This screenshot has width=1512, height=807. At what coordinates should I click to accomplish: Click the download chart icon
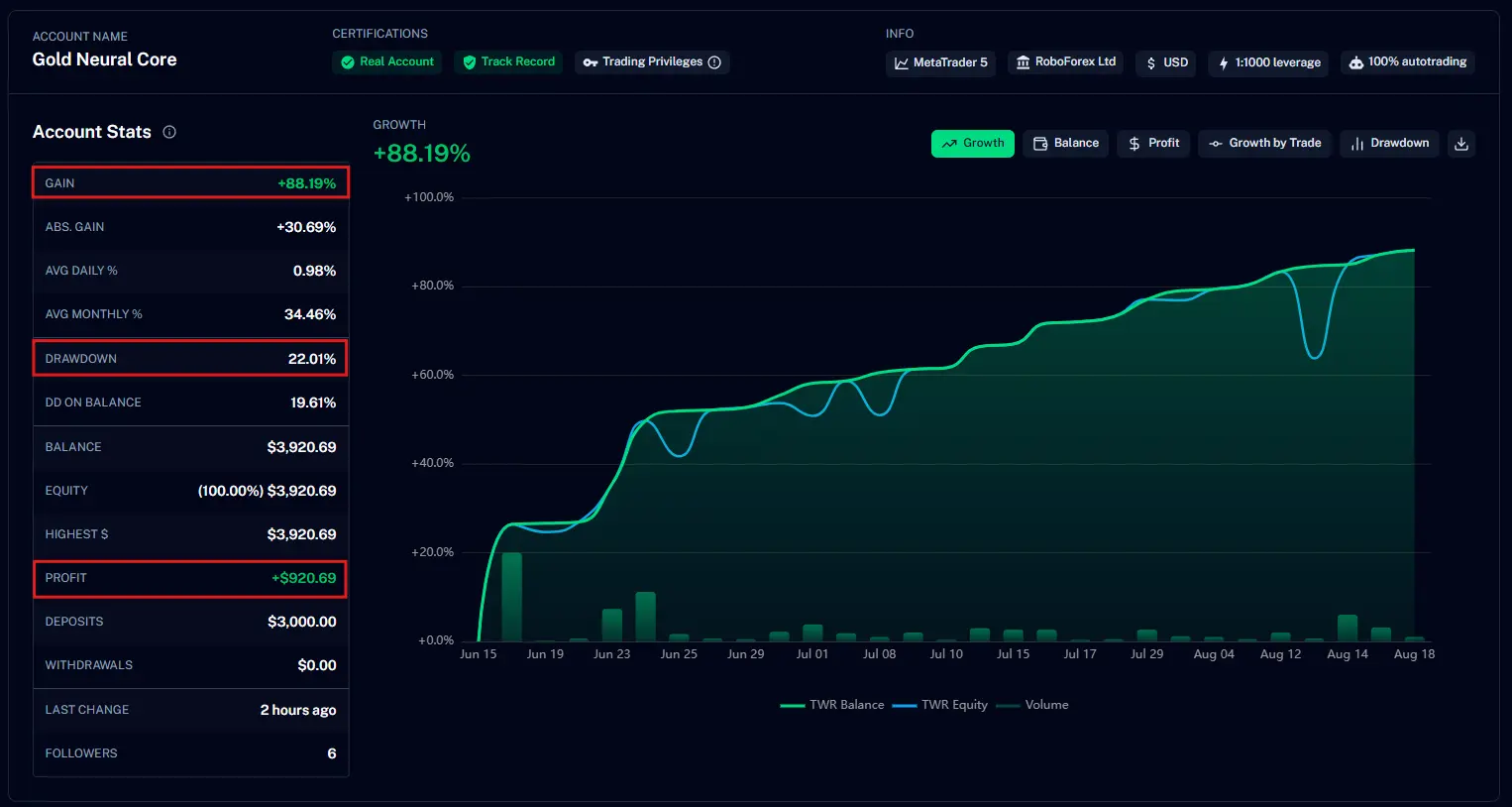click(x=1460, y=144)
